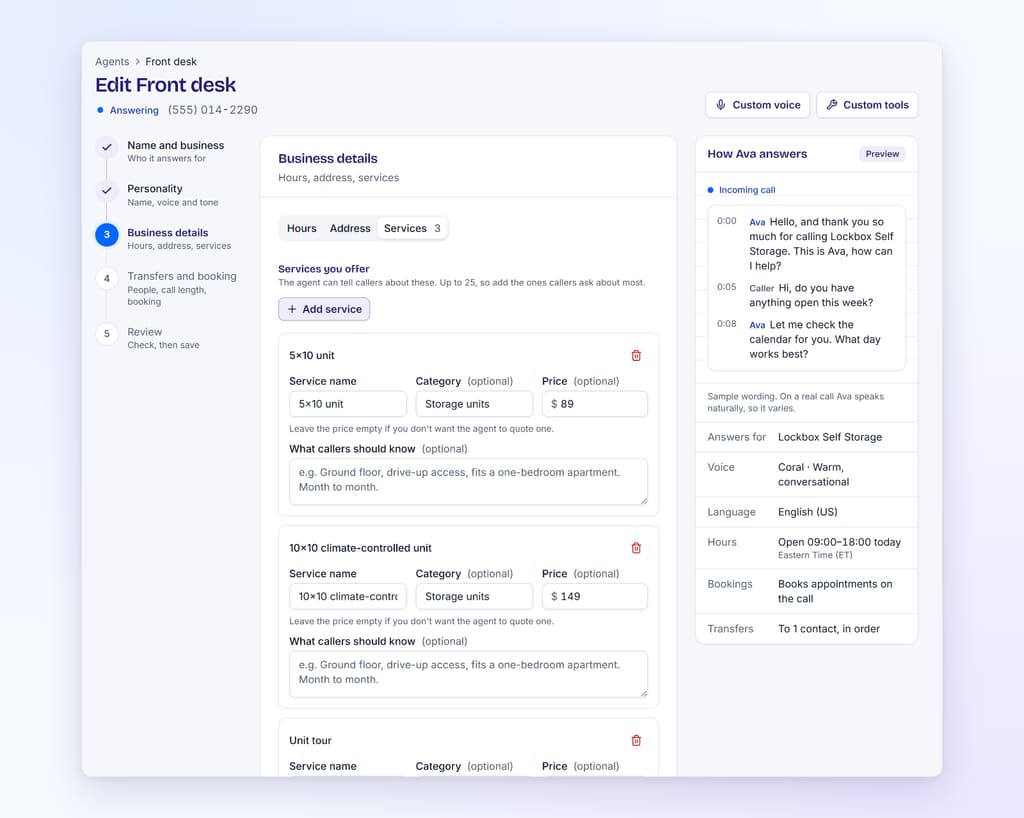
Task: Click the 5×10 unit callers notes textarea
Action: click(x=468, y=481)
